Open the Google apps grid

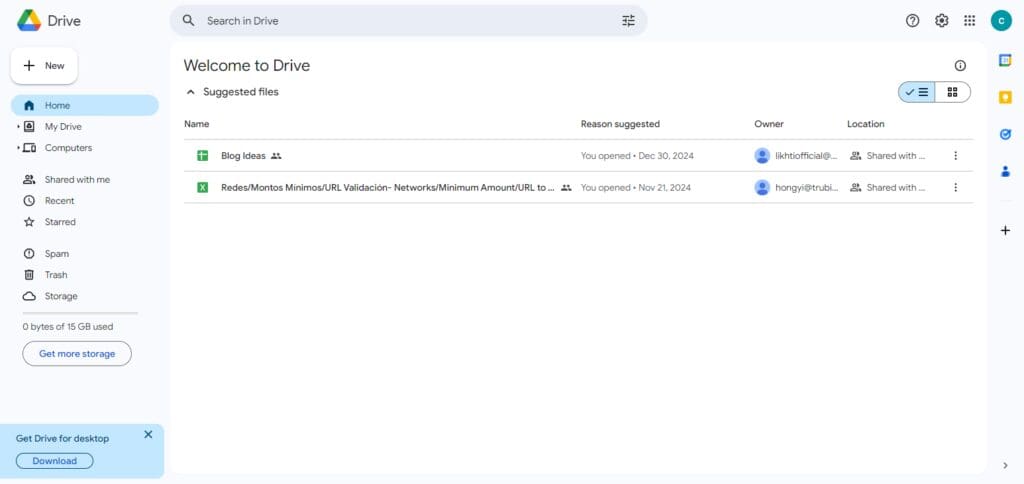click(x=970, y=20)
